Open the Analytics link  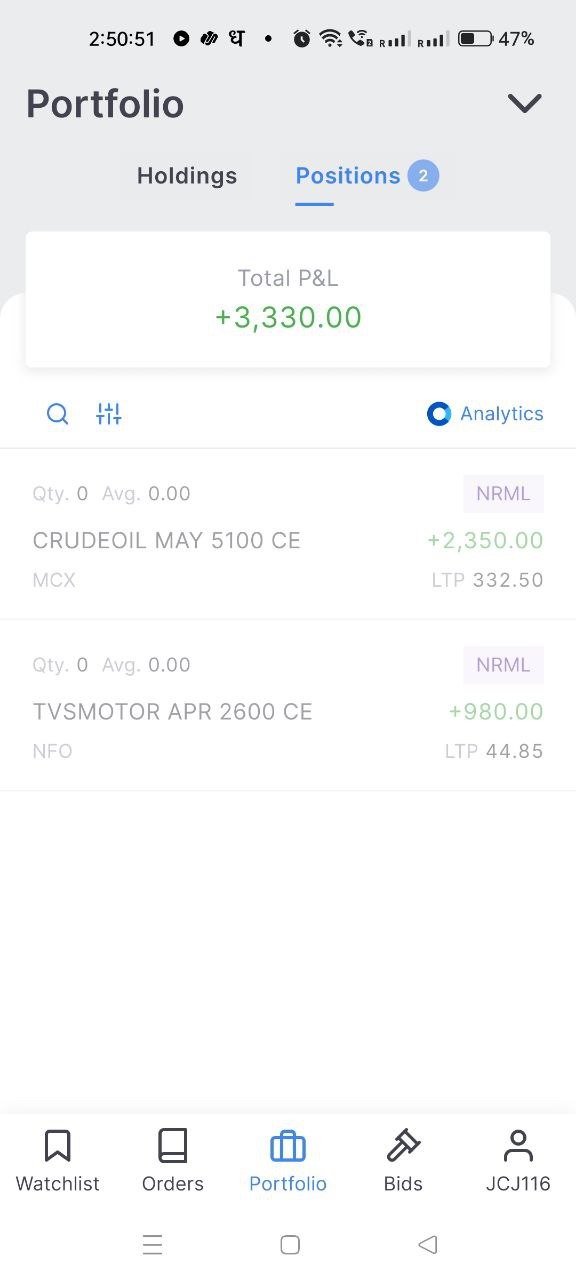(x=485, y=414)
